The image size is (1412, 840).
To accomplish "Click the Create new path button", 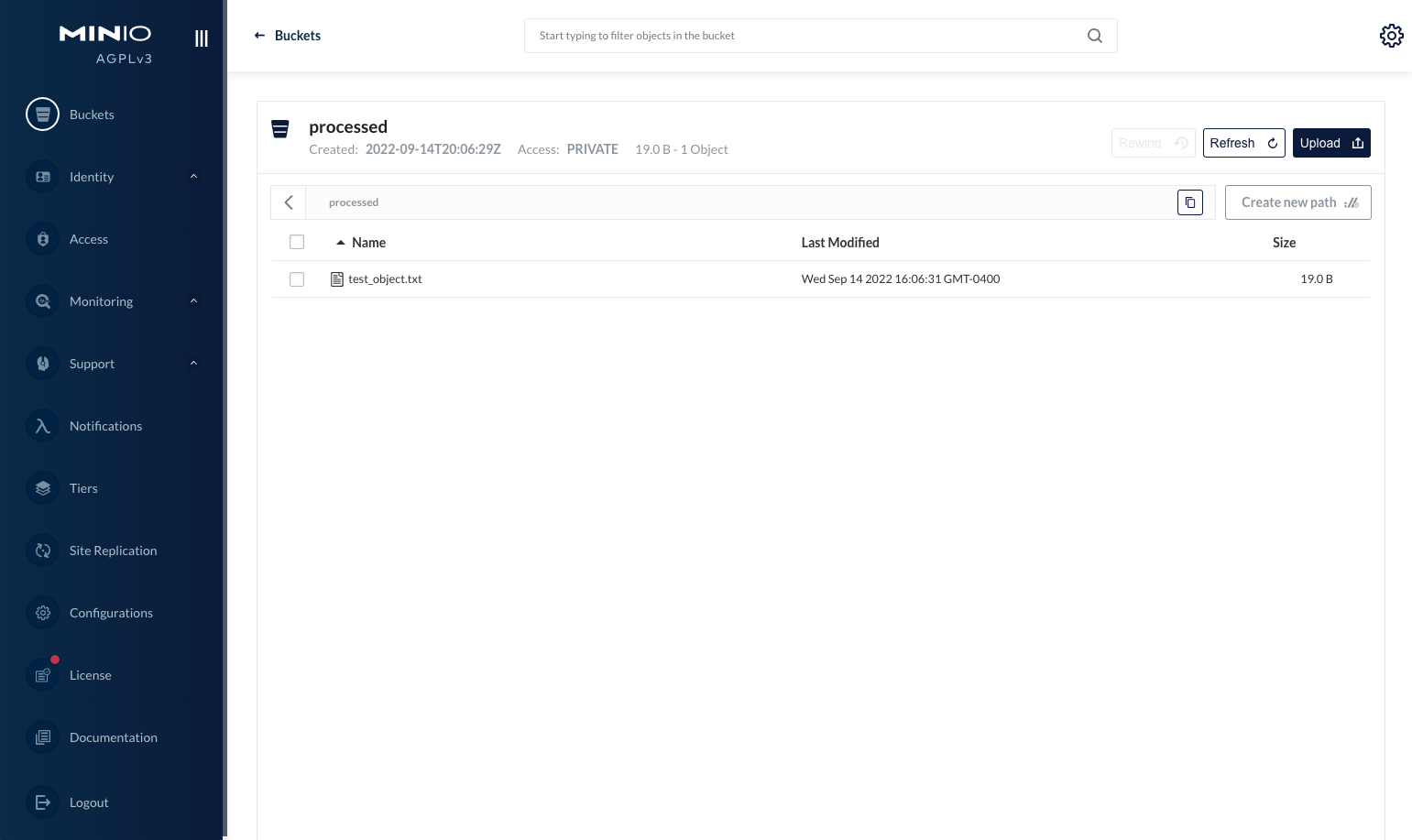I will click(1297, 202).
